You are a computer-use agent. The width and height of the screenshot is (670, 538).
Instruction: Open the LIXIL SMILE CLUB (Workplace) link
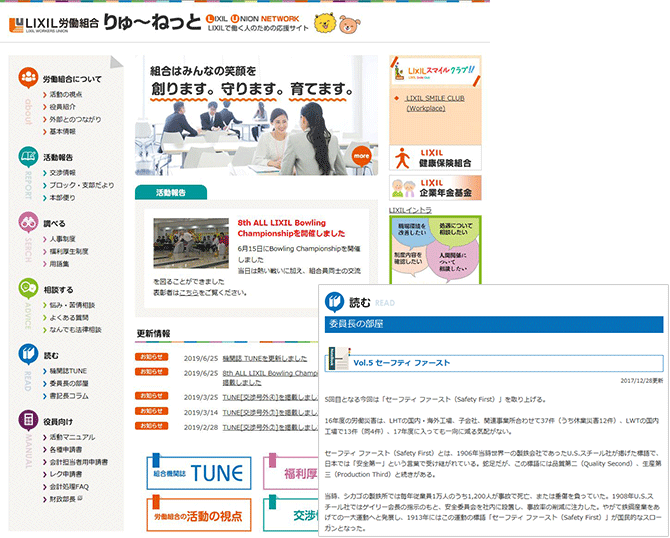coord(435,103)
